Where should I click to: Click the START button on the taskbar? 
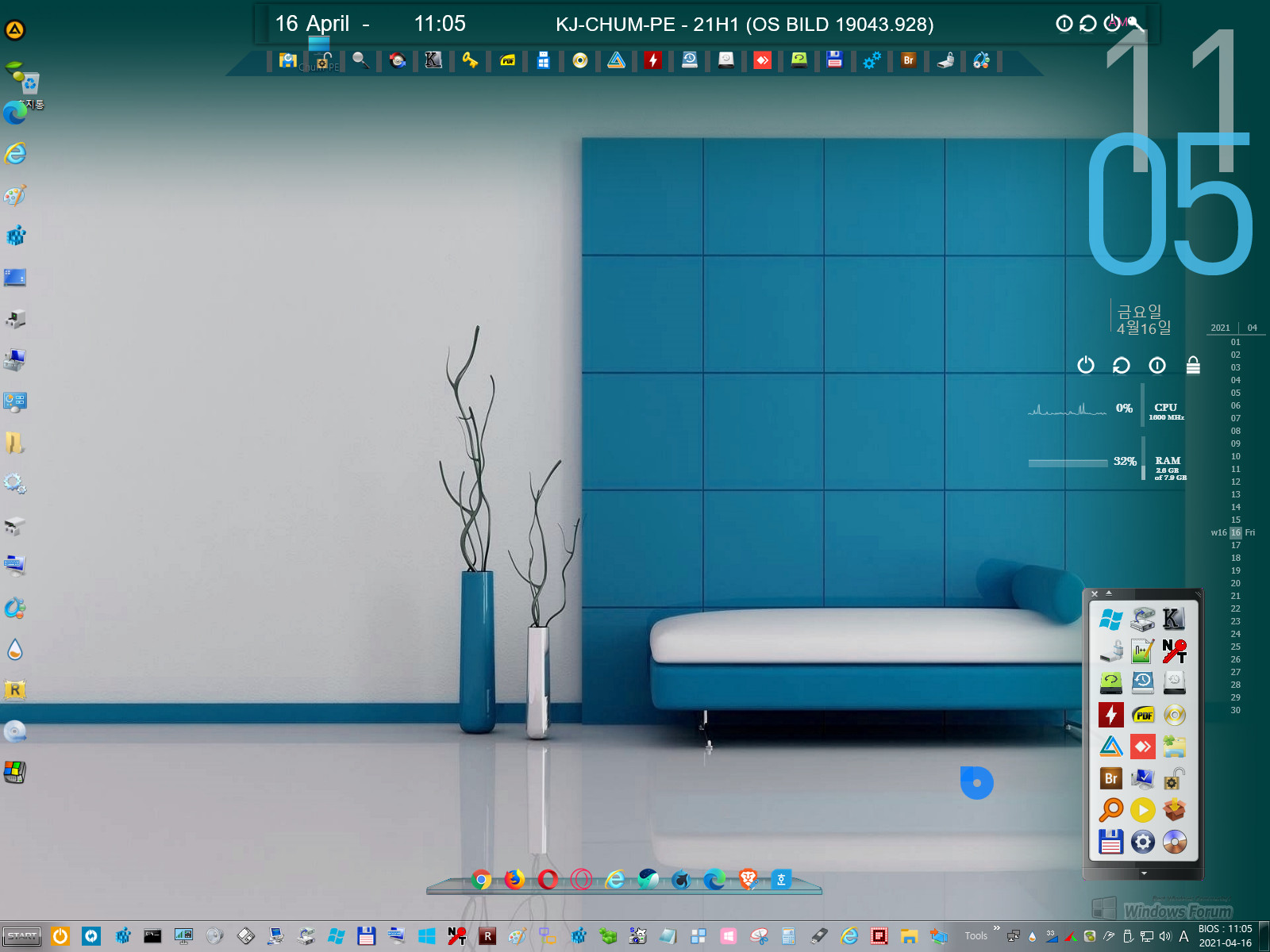[x=22, y=936]
